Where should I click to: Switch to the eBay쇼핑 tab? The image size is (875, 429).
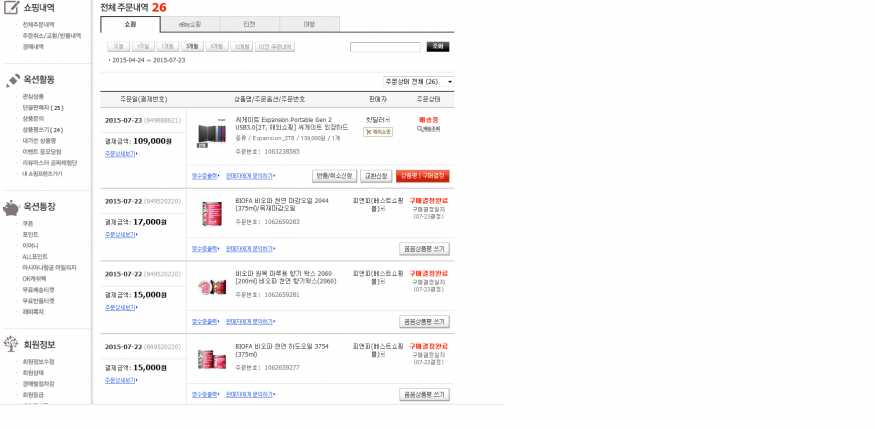tap(190, 23)
